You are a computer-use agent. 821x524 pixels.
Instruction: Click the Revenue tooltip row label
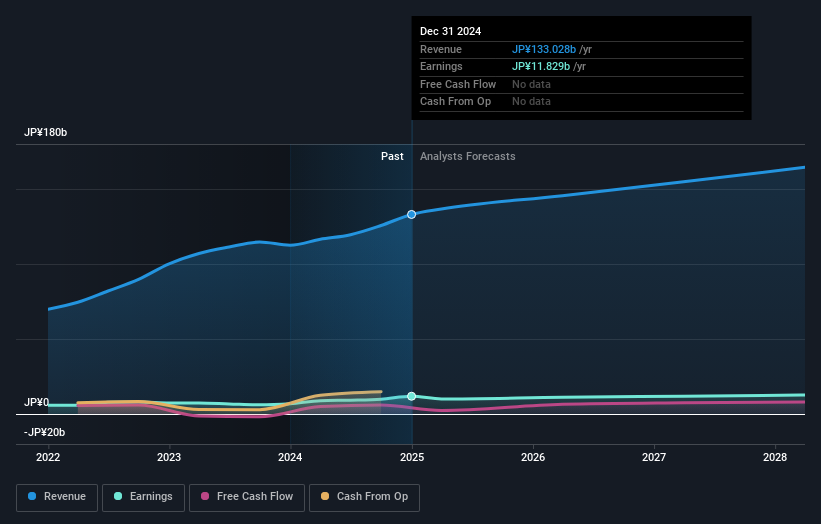[x=441, y=49]
